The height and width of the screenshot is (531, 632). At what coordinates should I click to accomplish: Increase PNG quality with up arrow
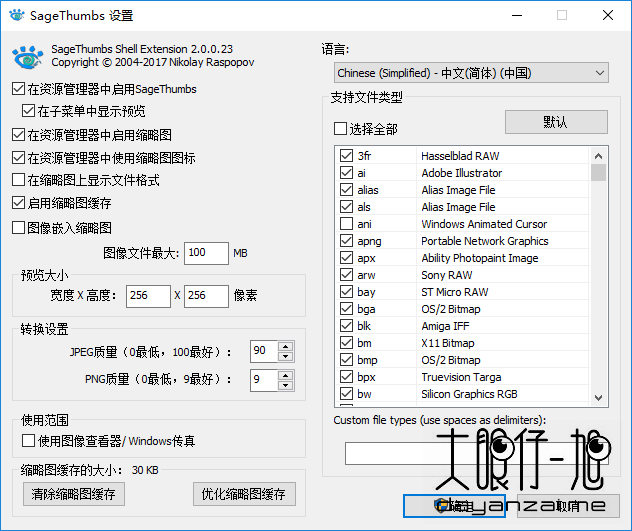[285, 375]
